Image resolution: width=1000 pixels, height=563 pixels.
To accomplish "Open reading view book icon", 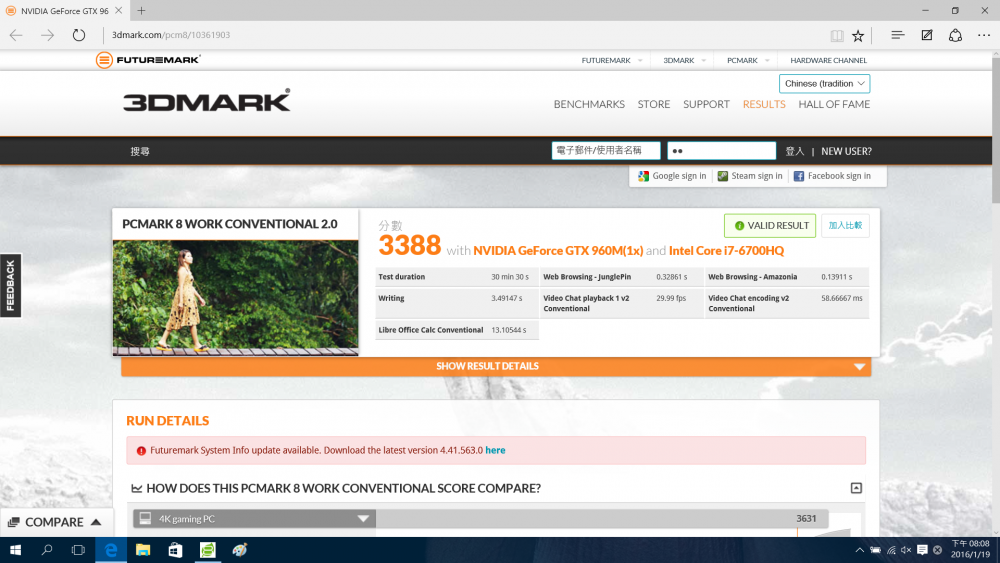I will [x=837, y=36].
